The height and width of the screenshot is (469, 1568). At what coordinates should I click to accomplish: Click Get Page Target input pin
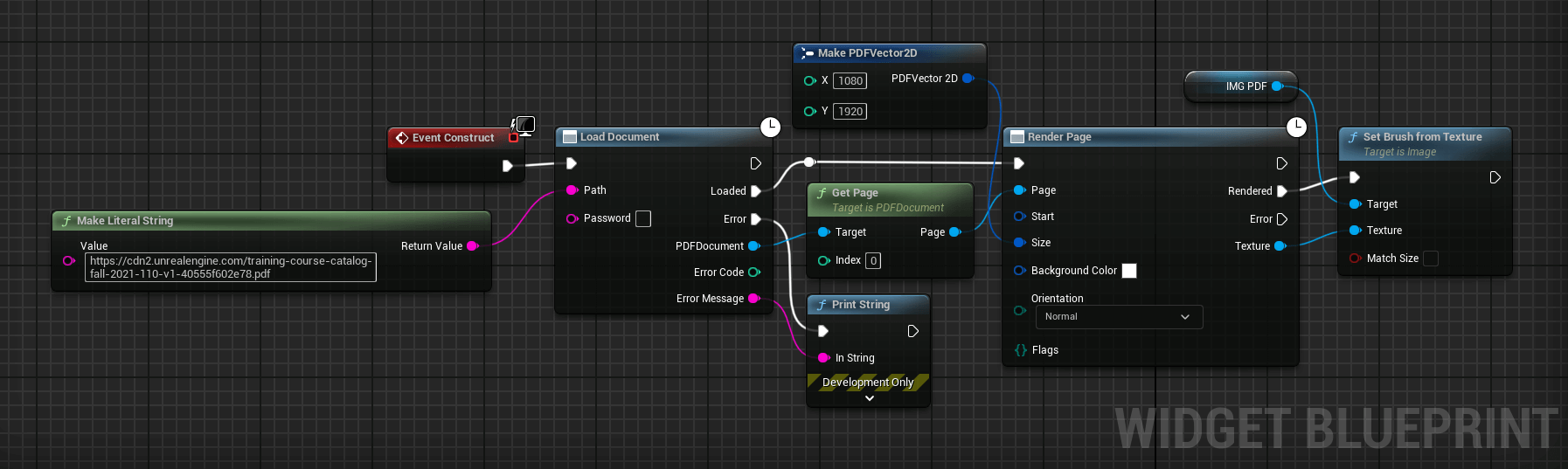click(x=823, y=232)
